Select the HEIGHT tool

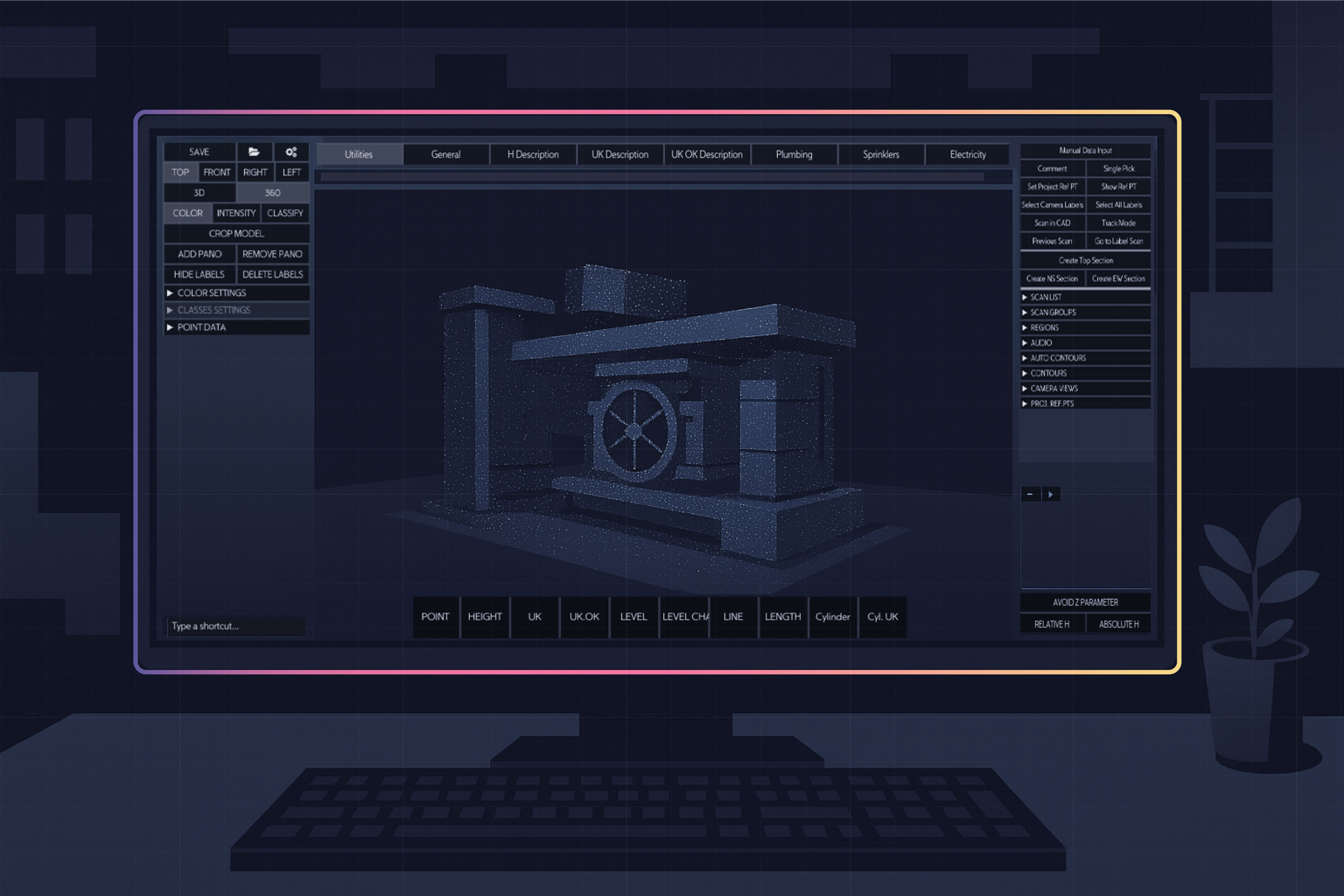click(x=484, y=616)
